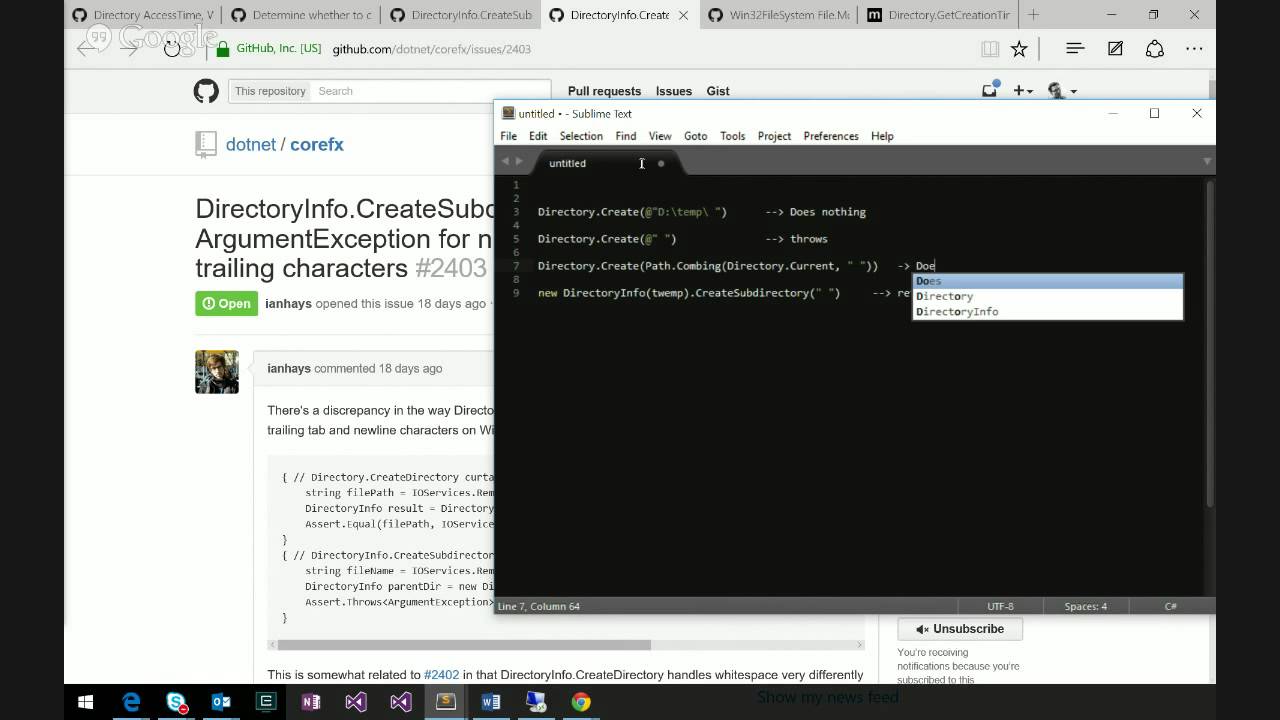Image resolution: width=1280 pixels, height=720 pixels.
Task: Open Sublime Edit menu
Action: coord(538,136)
